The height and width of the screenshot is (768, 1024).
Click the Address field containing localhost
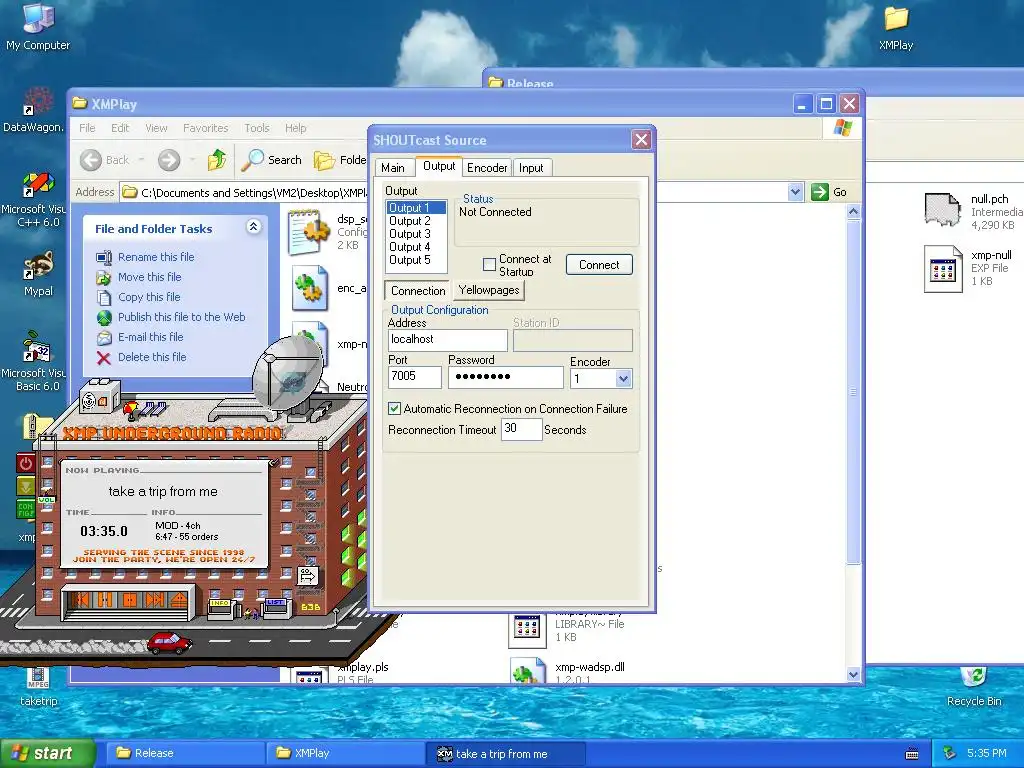(447, 340)
